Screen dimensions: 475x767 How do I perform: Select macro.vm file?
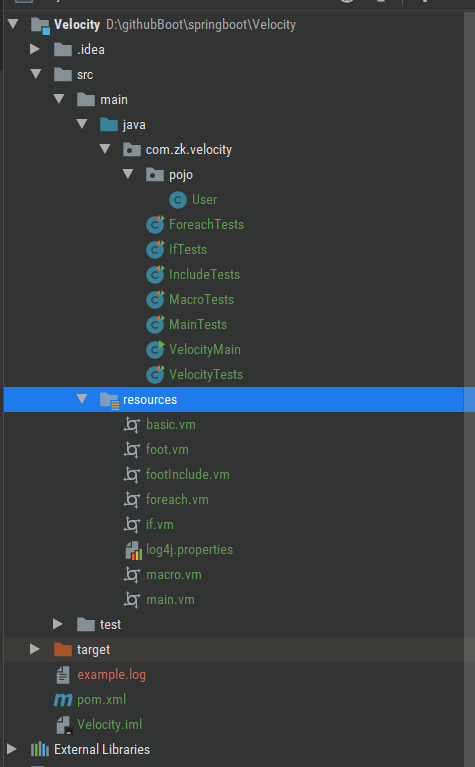(x=174, y=575)
